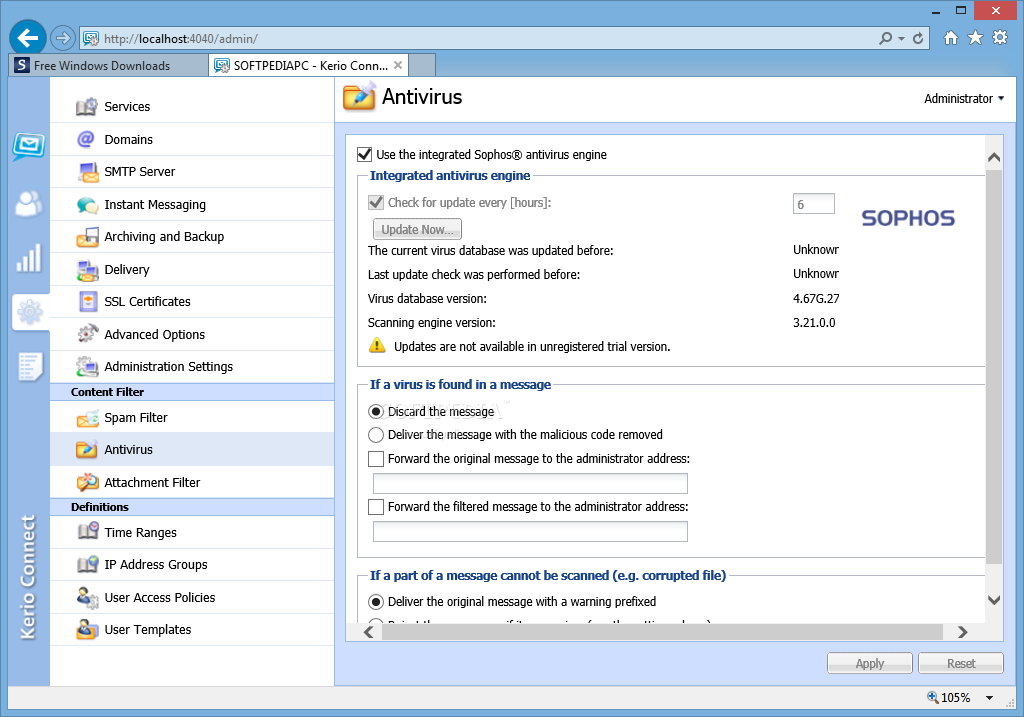1024x717 pixels.
Task: Click the vertical scrollbar thumb
Action: (994, 366)
